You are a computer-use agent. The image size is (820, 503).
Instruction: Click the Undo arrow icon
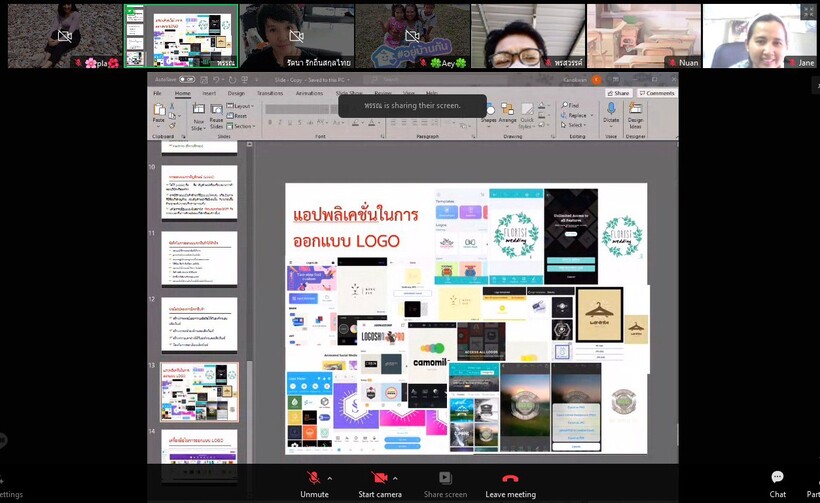pos(217,79)
